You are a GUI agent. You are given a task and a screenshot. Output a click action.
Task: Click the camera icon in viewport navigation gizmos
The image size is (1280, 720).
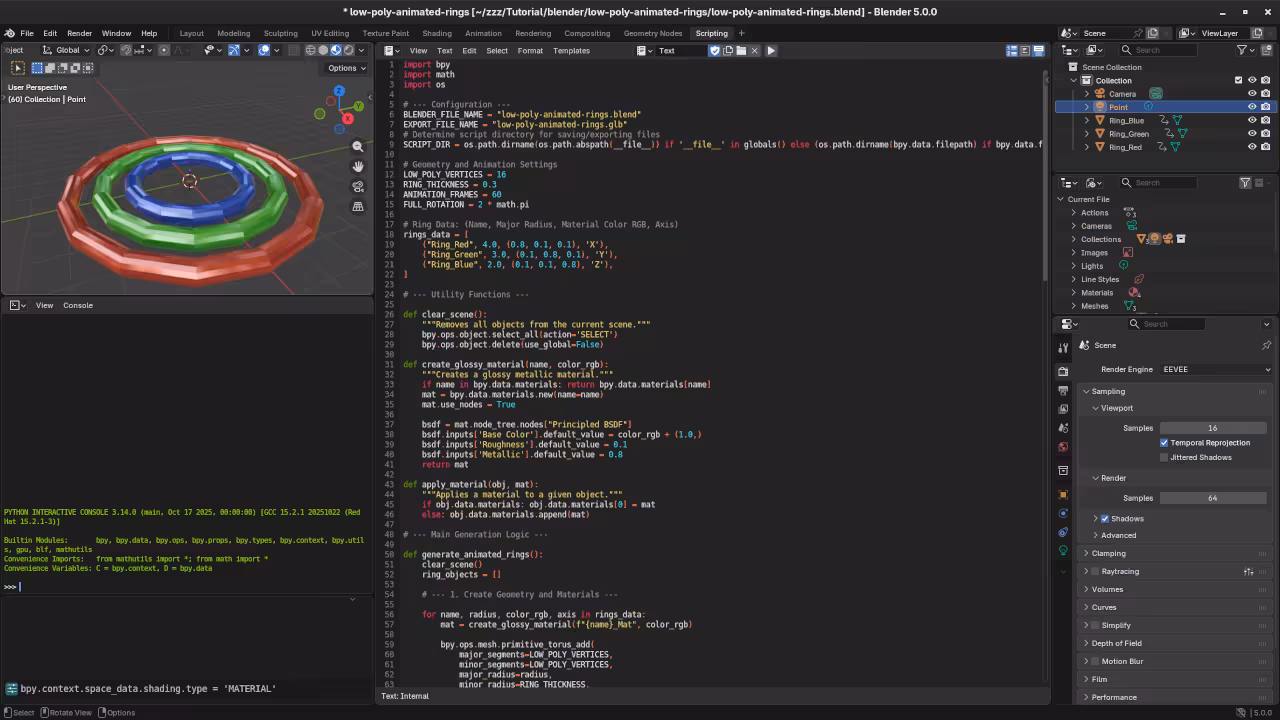click(x=359, y=187)
